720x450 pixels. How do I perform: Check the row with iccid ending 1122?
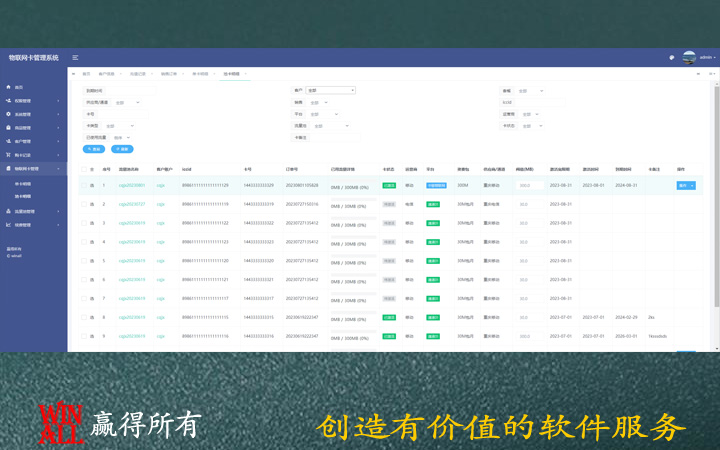[x=84, y=223]
